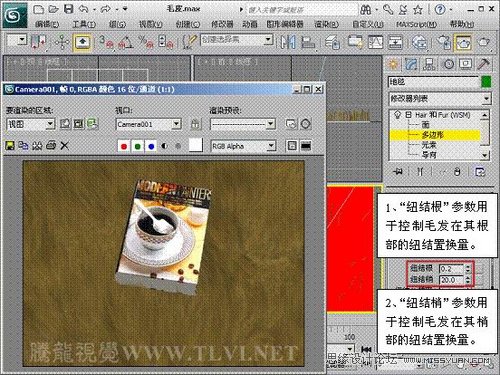Open a file using the folder icon
This screenshot has height=375, width=500.
[x=54, y=9]
